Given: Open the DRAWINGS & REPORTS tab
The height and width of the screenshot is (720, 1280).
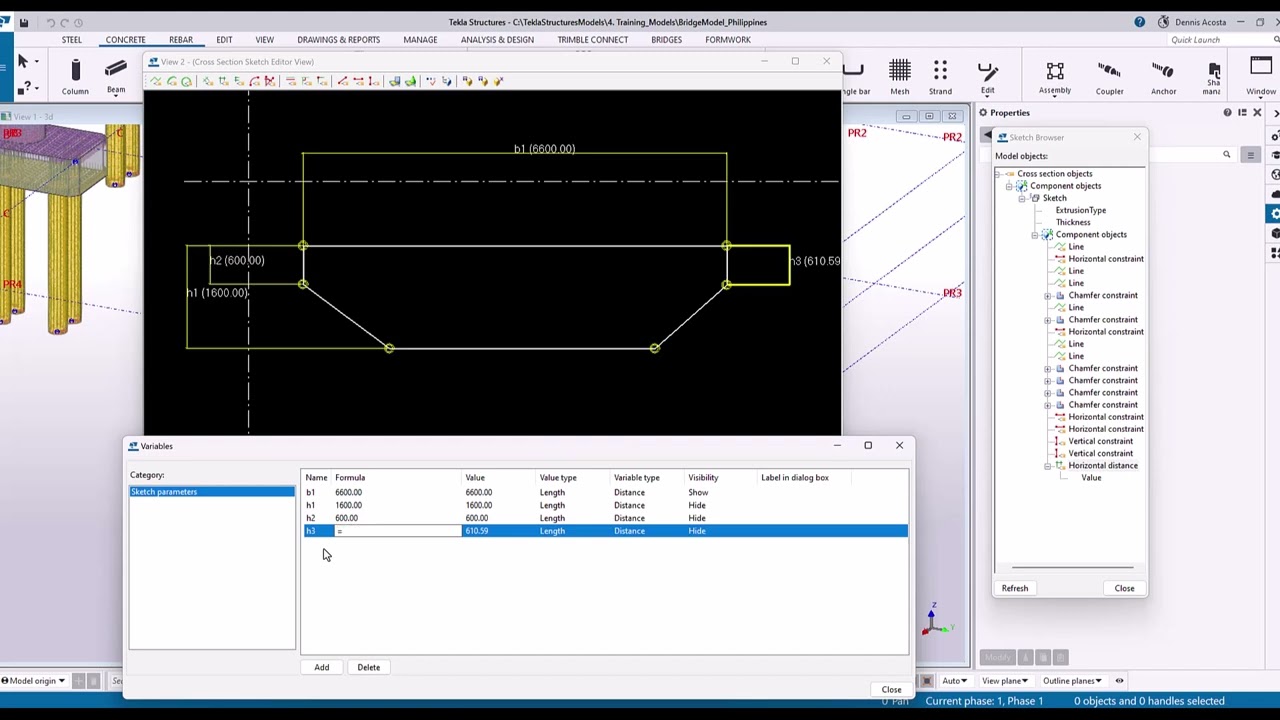Looking at the screenshot, I should tap(338, 40).
